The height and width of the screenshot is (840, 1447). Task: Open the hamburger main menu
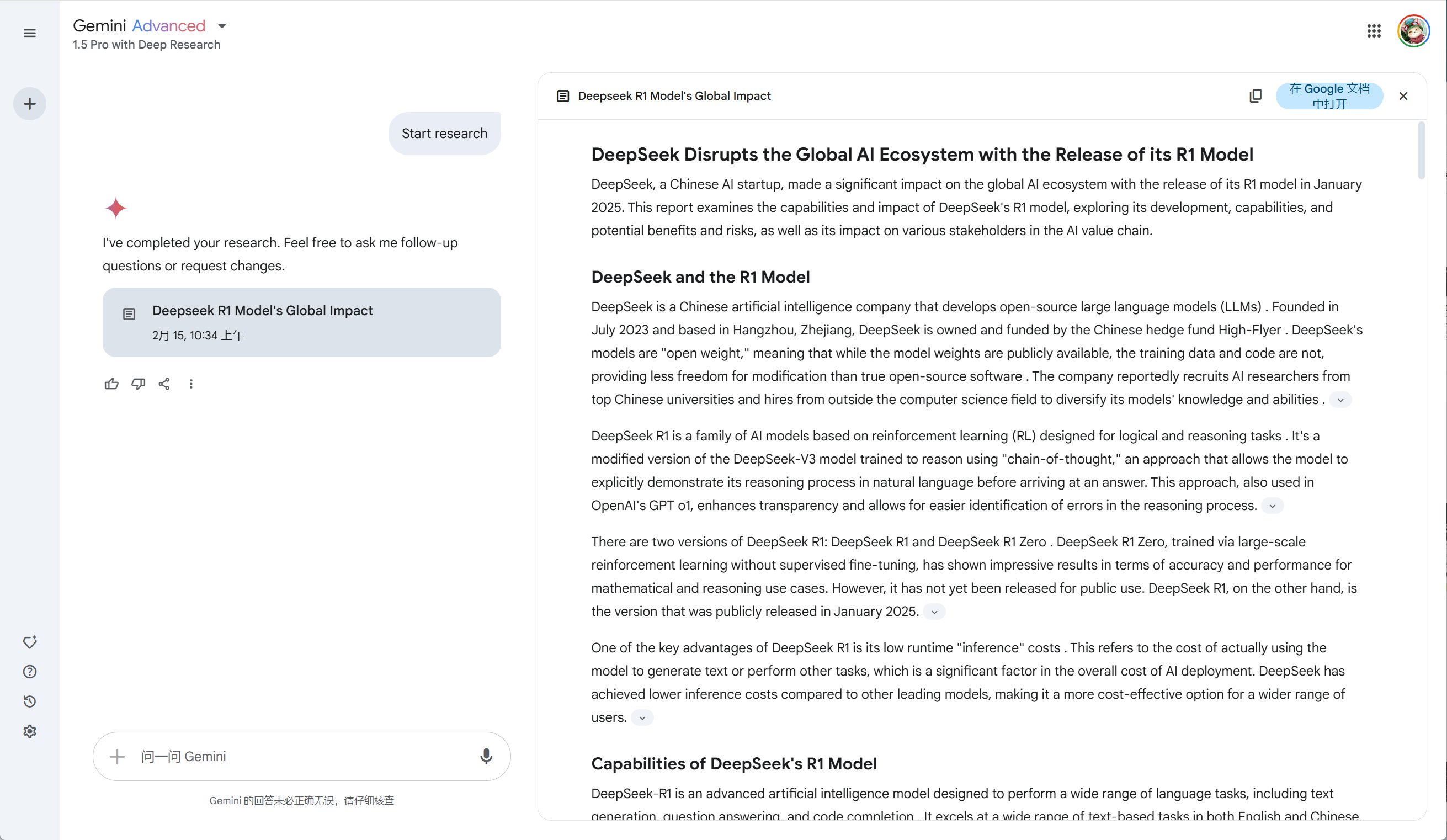click(x=30, y=33)
